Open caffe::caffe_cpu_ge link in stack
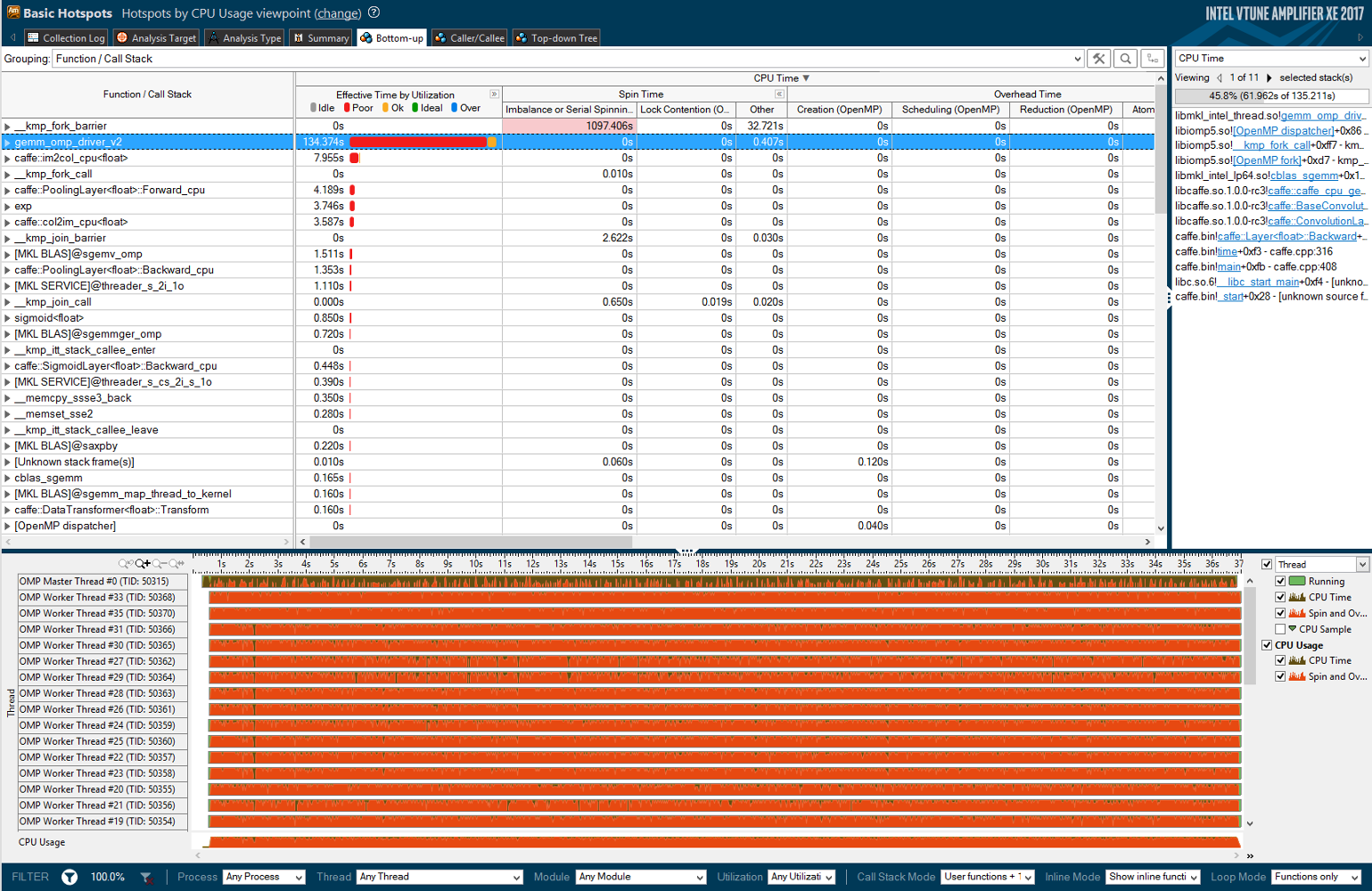Image resolution: width=1372 pixels, height=891 pixels. 1316,191
